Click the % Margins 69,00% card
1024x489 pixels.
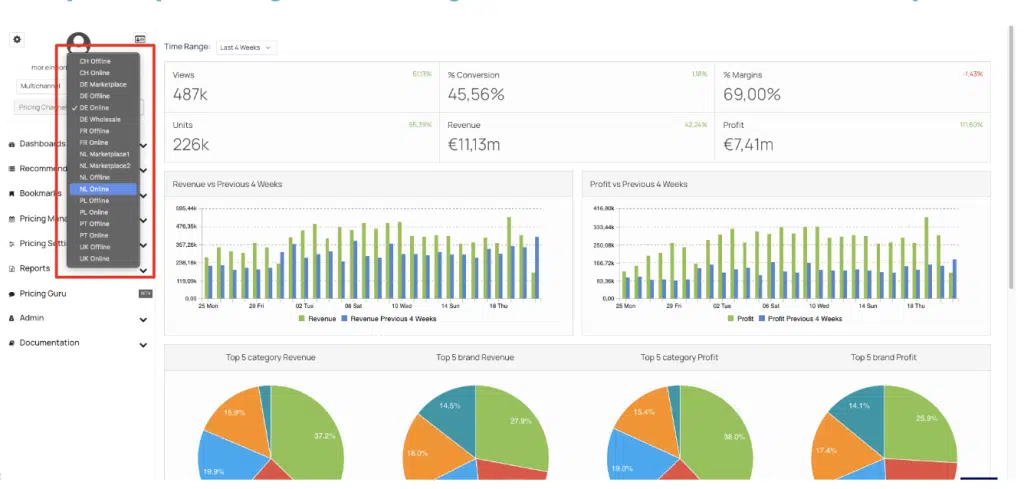(x=852, y=87)
